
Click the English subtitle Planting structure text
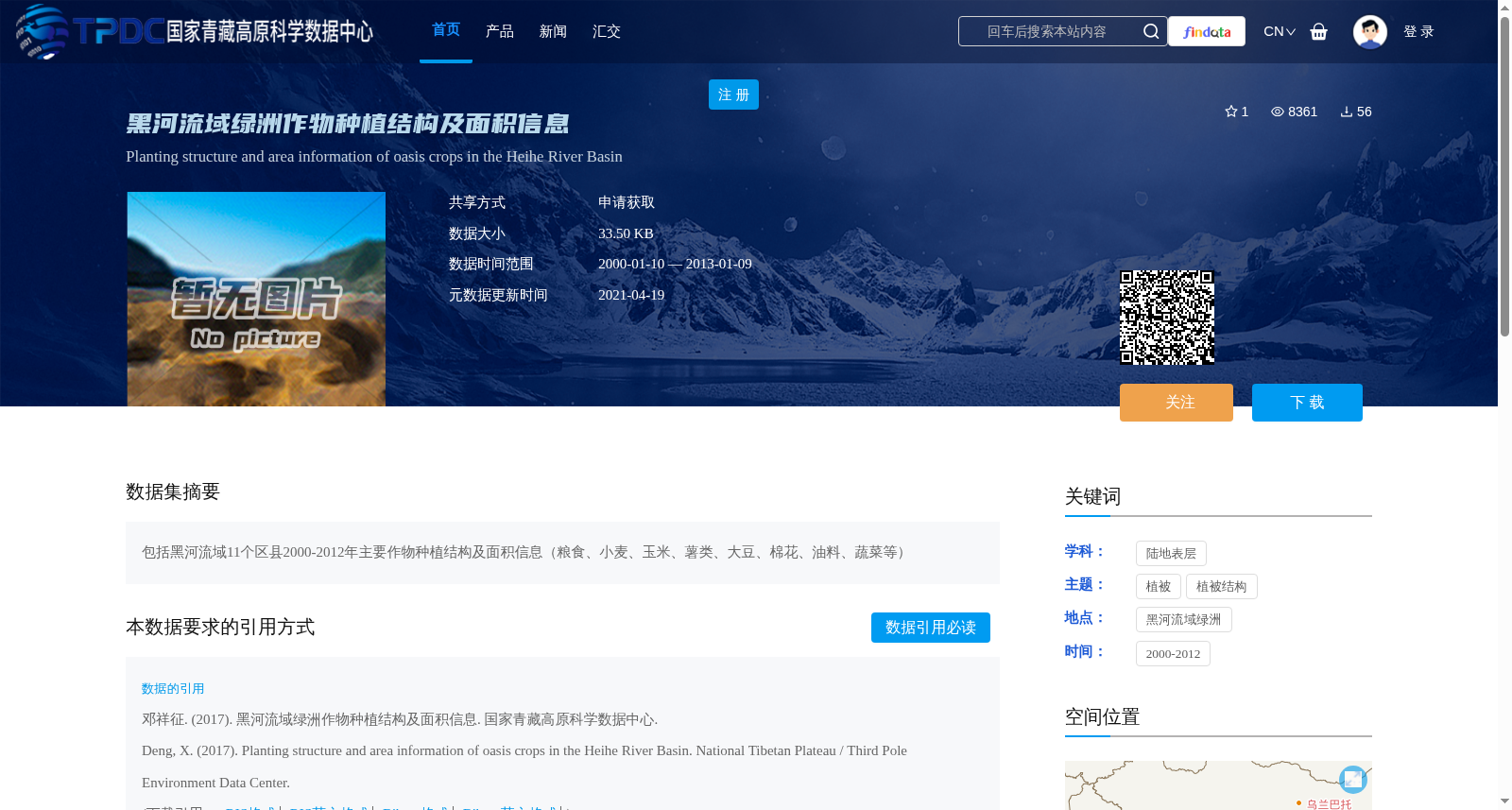374,157
